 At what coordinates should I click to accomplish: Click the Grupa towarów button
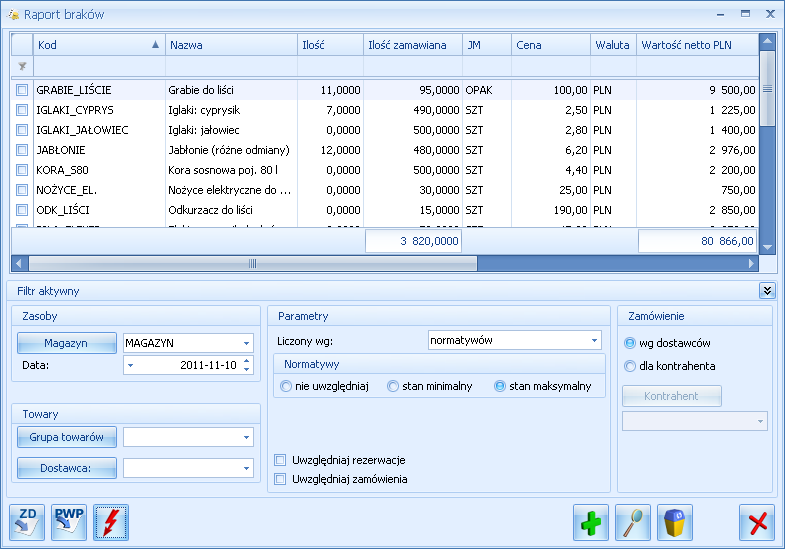pyautogui.click(x=67, y=437)
